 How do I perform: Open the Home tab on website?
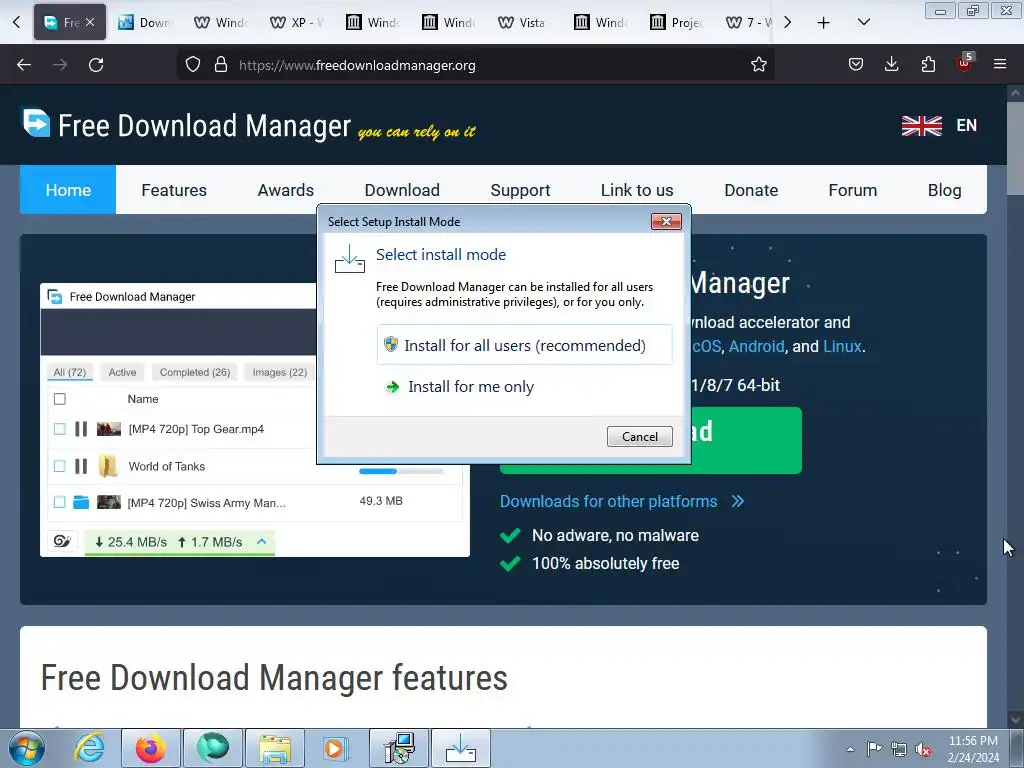tap(68, 190)
